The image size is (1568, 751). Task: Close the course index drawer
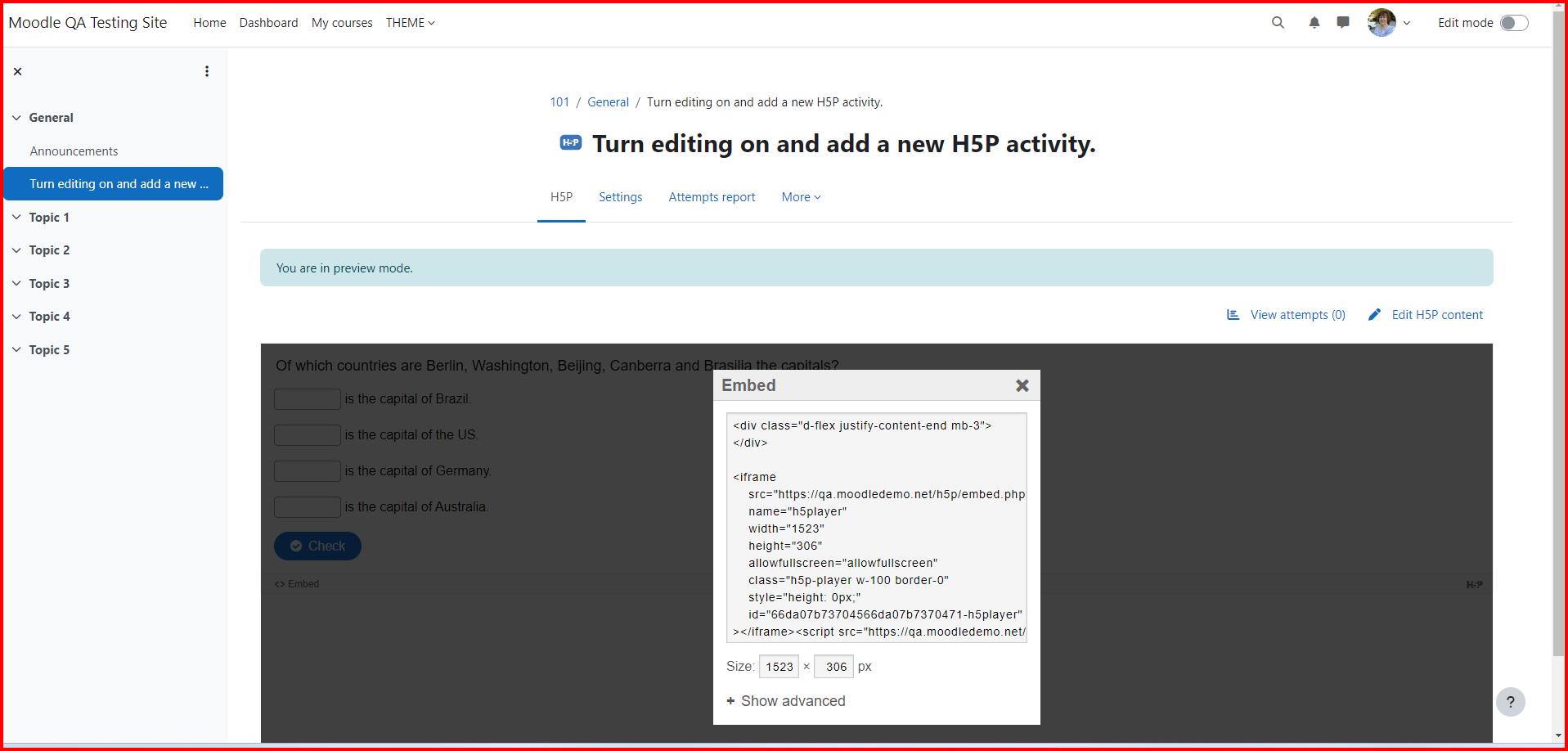[17, 72]
